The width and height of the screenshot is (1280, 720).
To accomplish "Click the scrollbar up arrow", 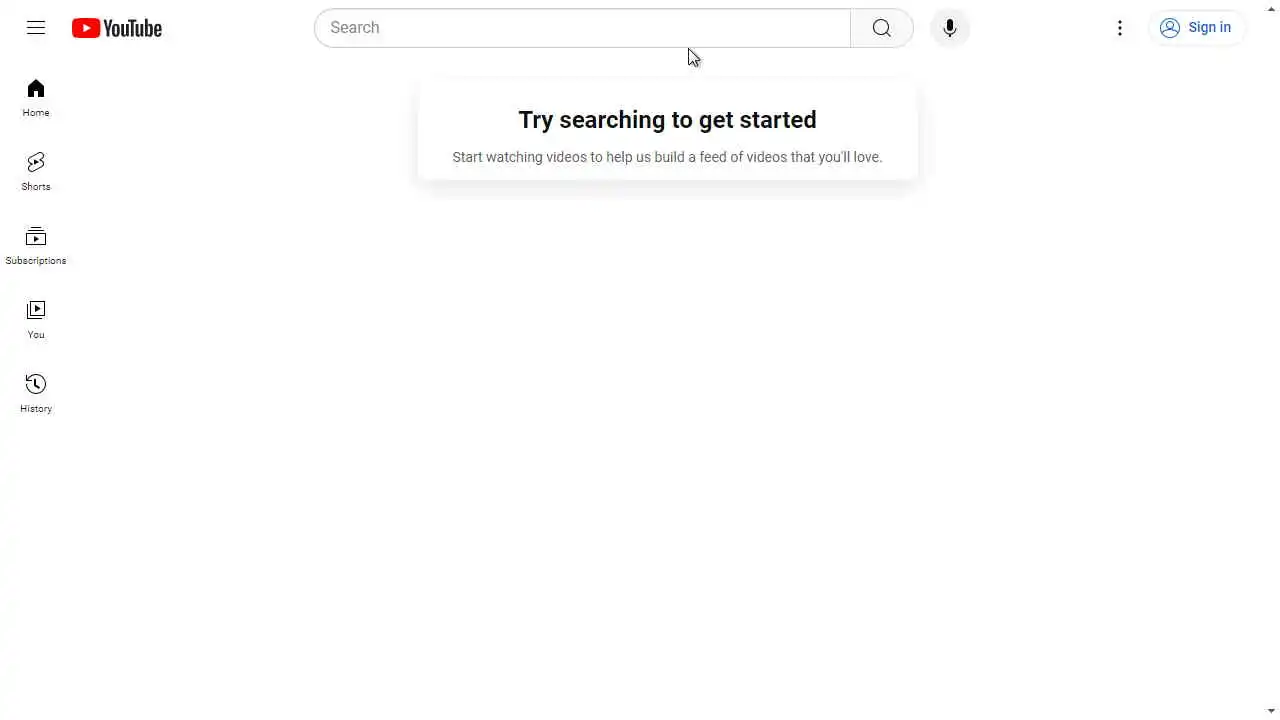I will pos(1271,8).
